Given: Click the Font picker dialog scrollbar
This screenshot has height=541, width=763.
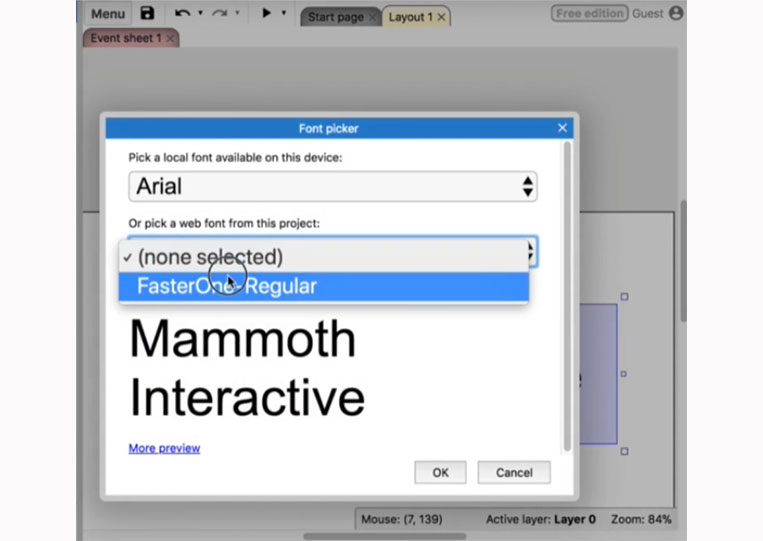Looking at the screenshot, I should 567,297.
